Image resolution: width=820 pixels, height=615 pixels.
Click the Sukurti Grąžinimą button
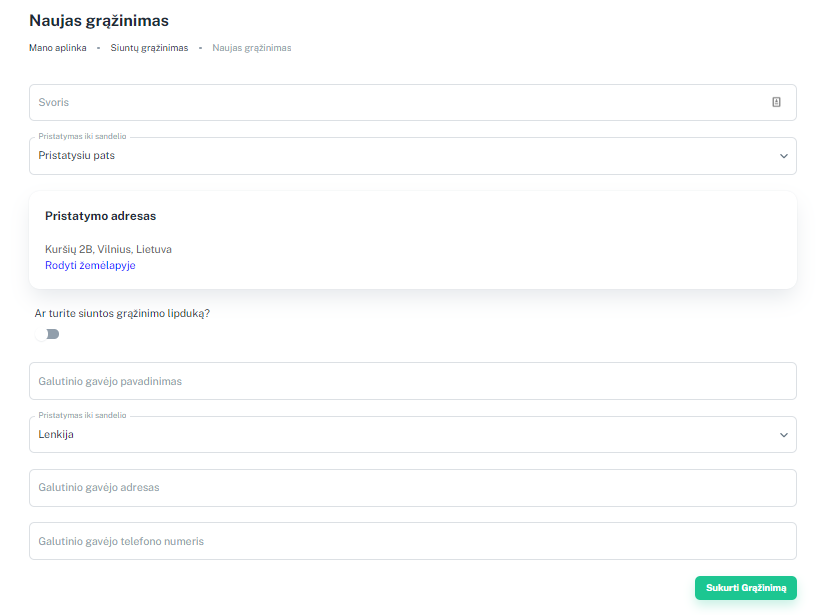746,588
